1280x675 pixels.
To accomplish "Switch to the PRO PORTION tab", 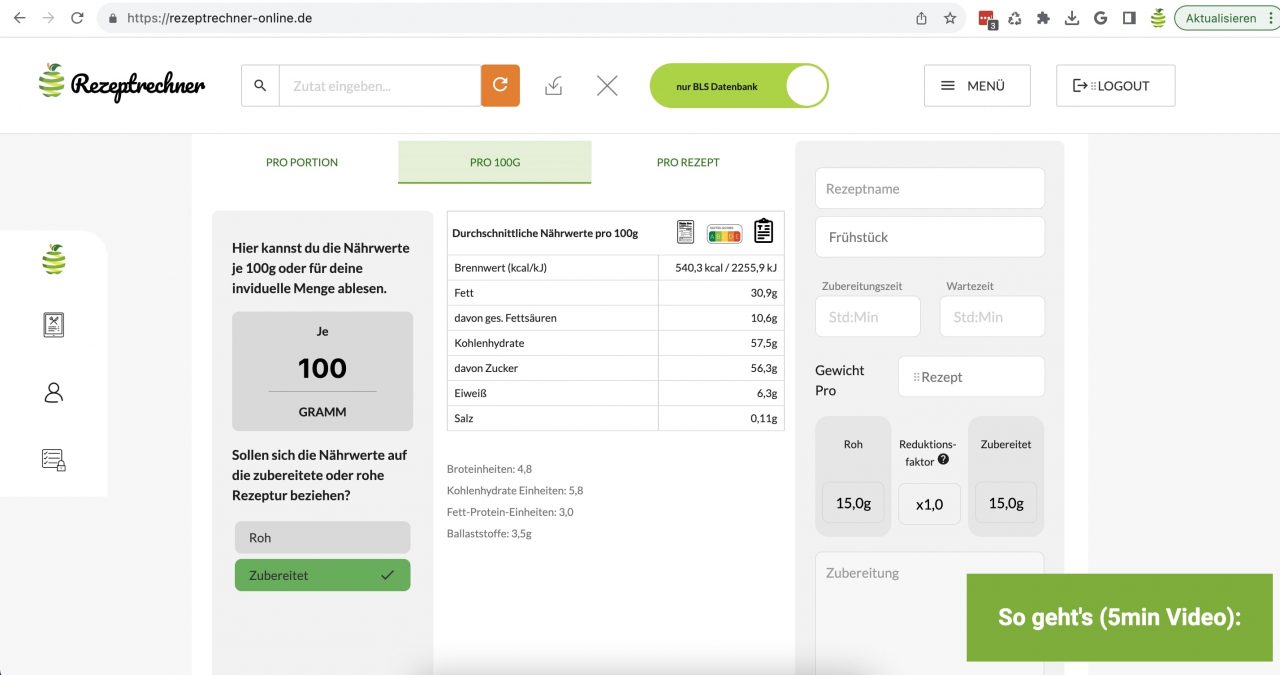I will (x=301, y=161).
